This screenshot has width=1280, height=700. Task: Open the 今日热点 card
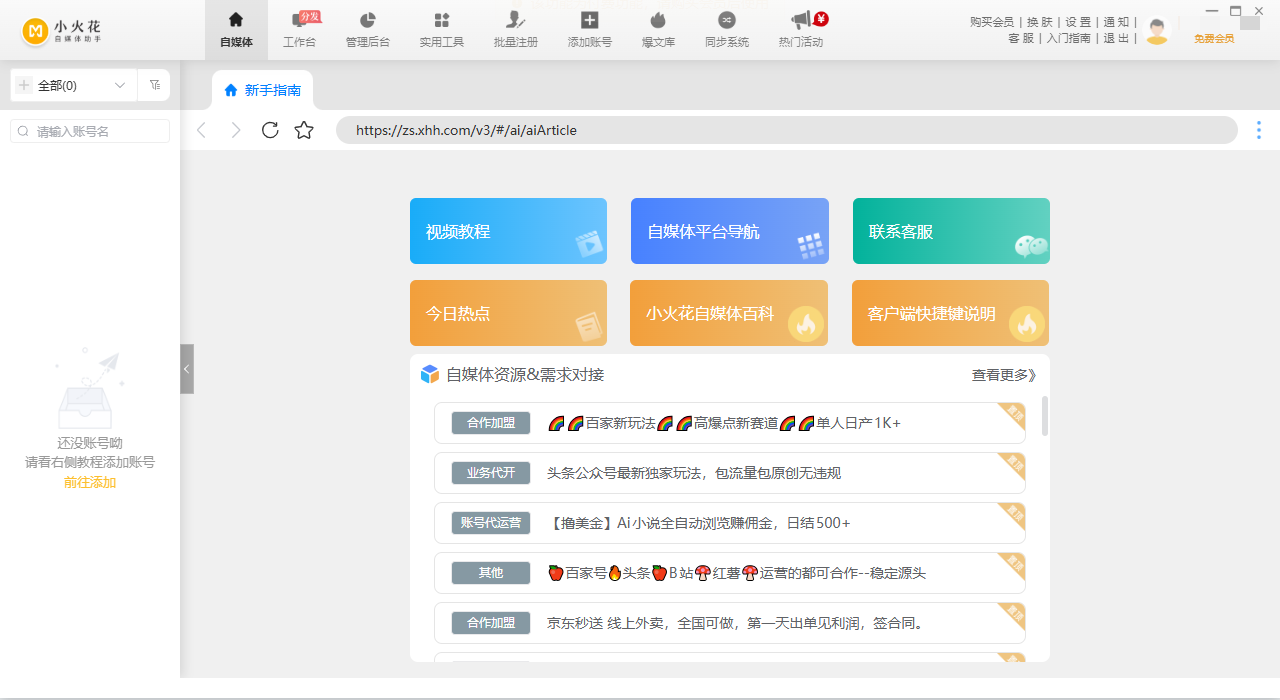tap(508, 313)
